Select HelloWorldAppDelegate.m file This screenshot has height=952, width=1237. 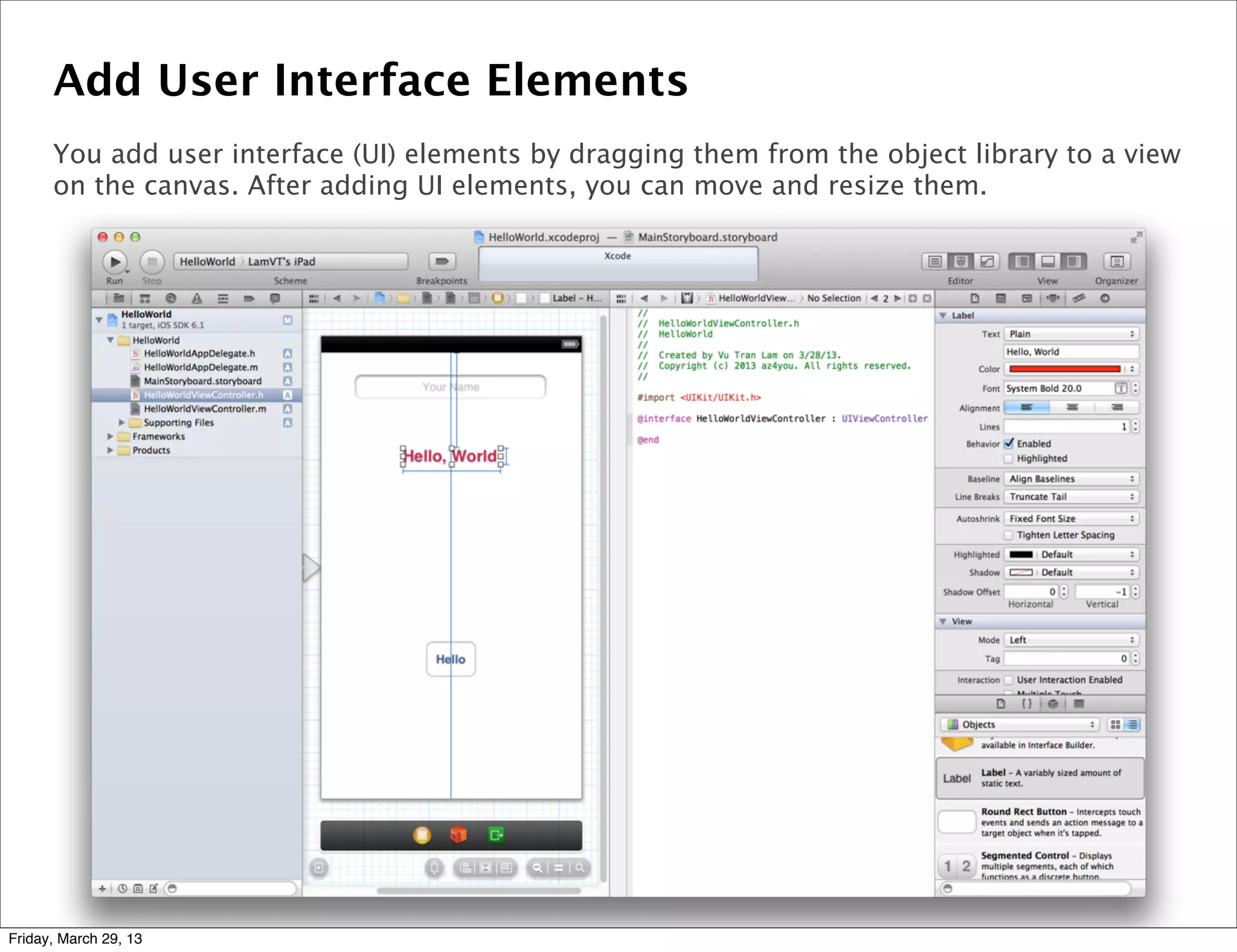click(201, 367)
